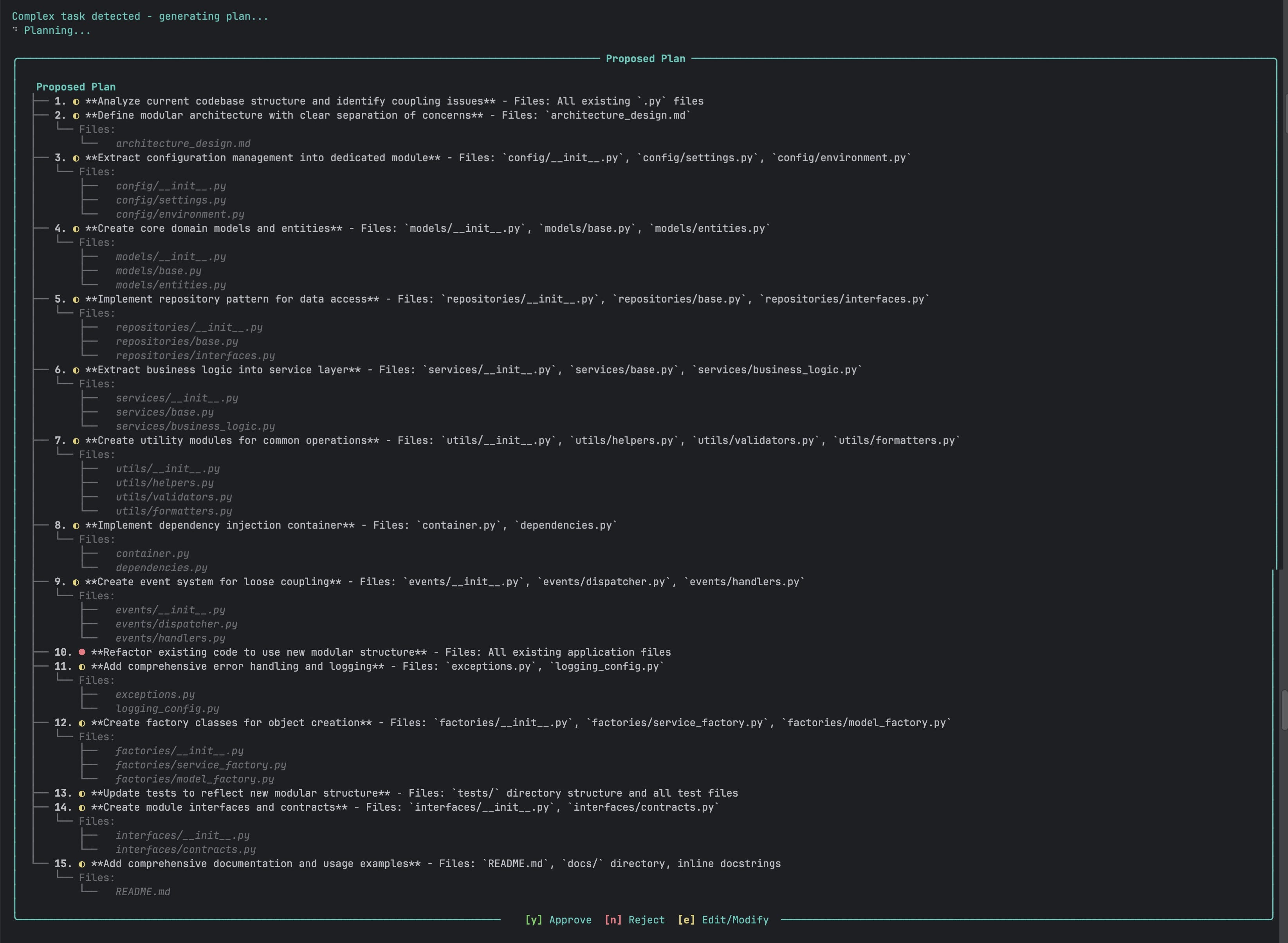Click the status icon beside step 12

point(82,723)
